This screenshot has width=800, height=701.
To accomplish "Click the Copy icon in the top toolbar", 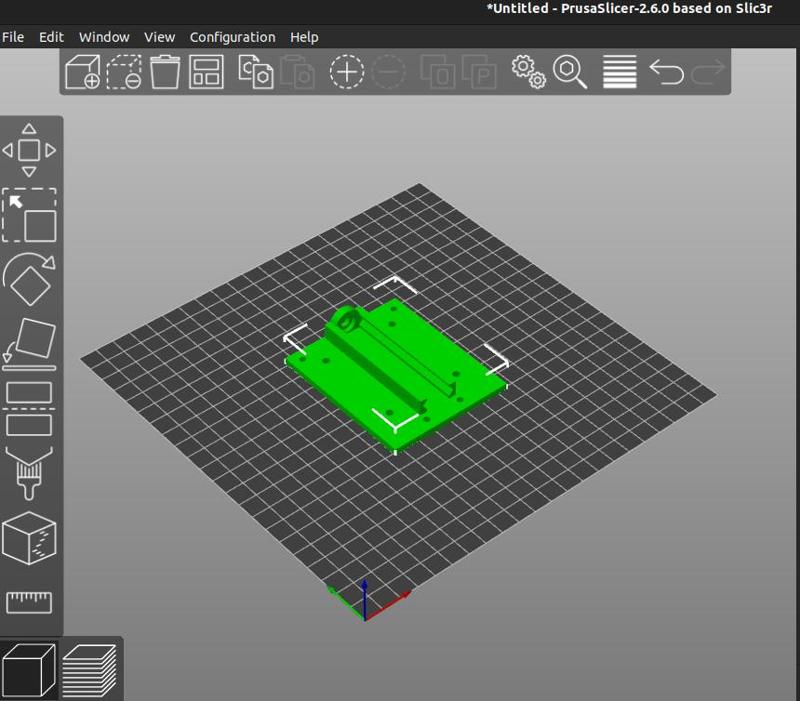I will pyautogui.click(x=255, y=72).
